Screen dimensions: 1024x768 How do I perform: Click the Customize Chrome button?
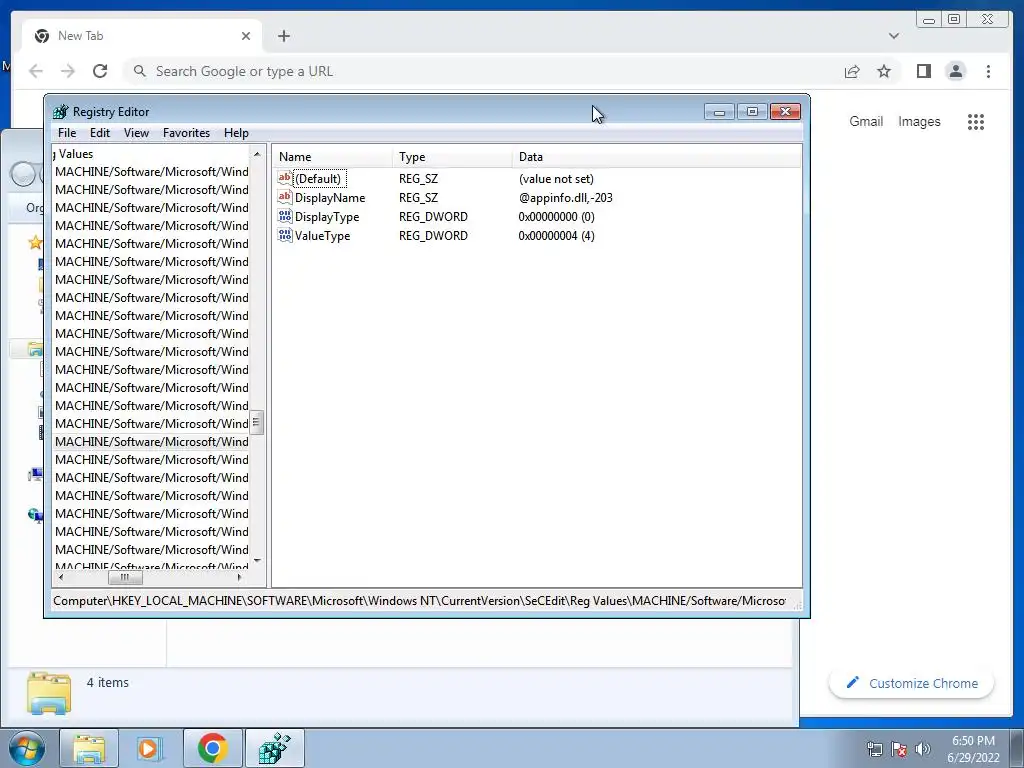click(911, 683)
